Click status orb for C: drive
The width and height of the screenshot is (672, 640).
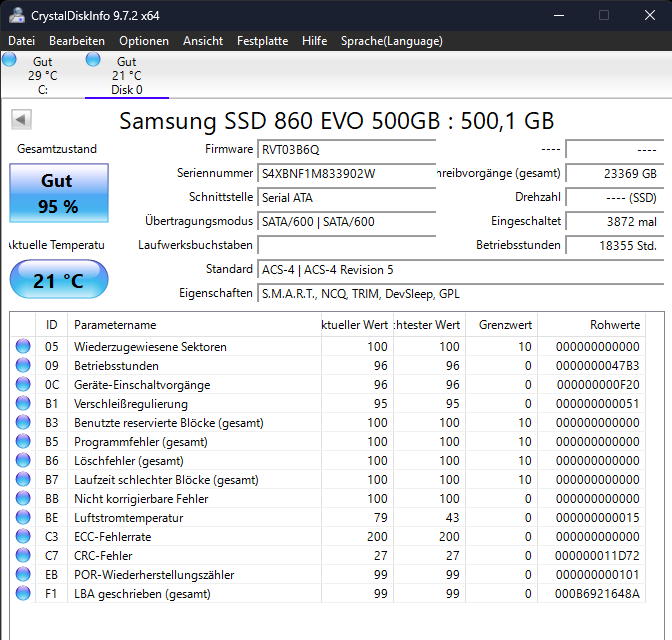click(x=9, y=60)
